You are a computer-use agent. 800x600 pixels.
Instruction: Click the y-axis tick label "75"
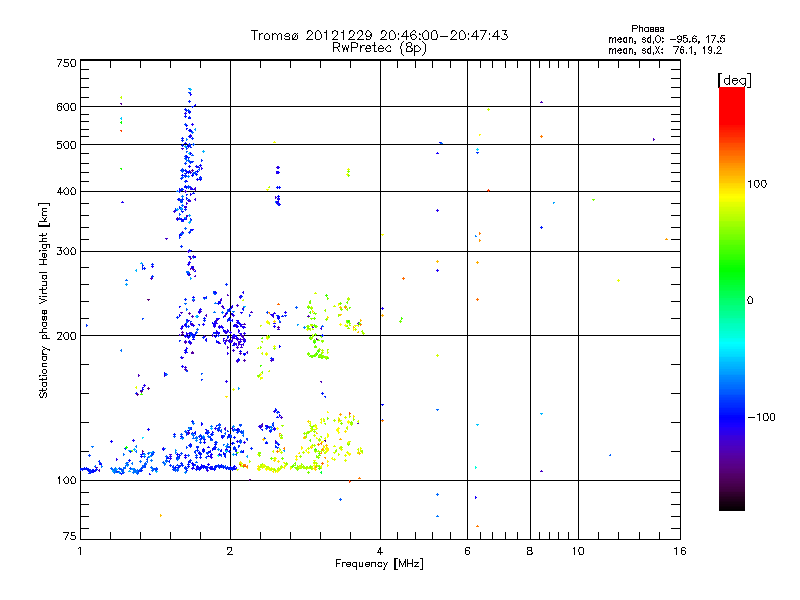70,536
